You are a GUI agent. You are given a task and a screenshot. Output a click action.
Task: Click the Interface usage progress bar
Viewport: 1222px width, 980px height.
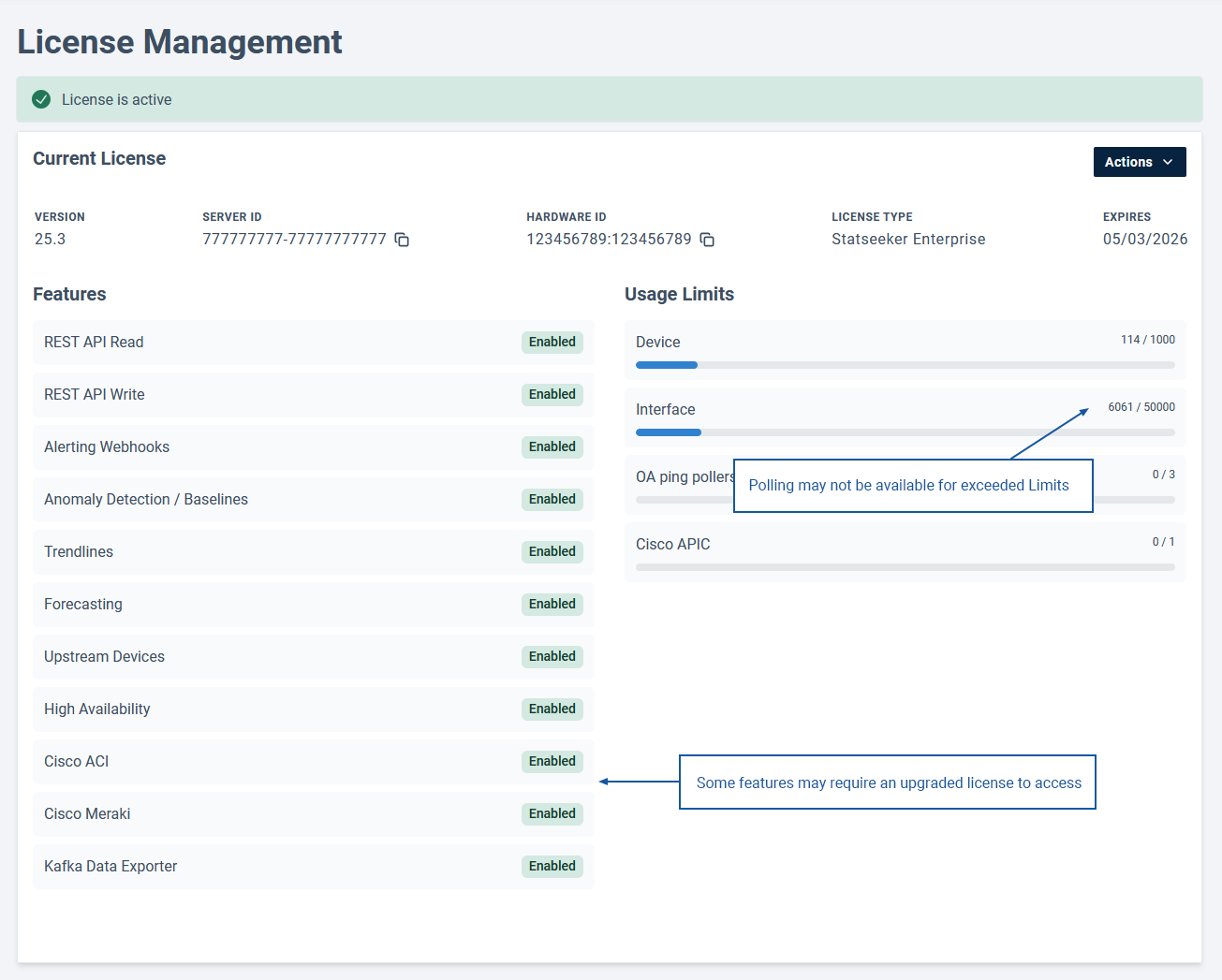pyautogui.click(x=905, y=432)
